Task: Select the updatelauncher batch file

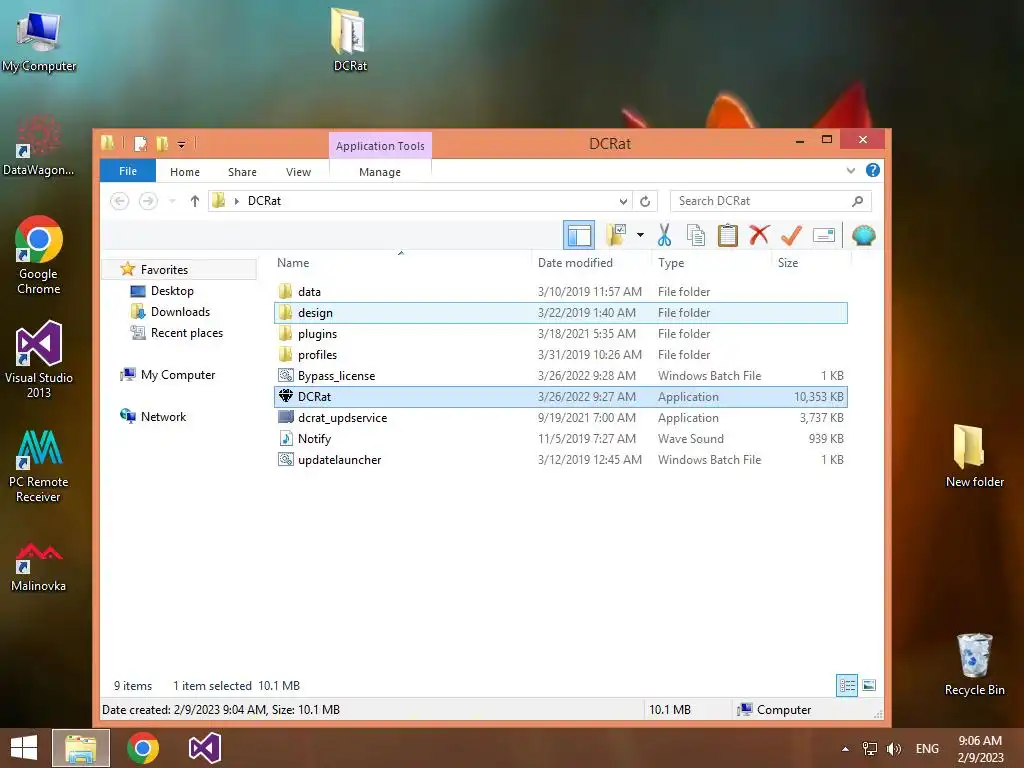Action: pos(561,460)
